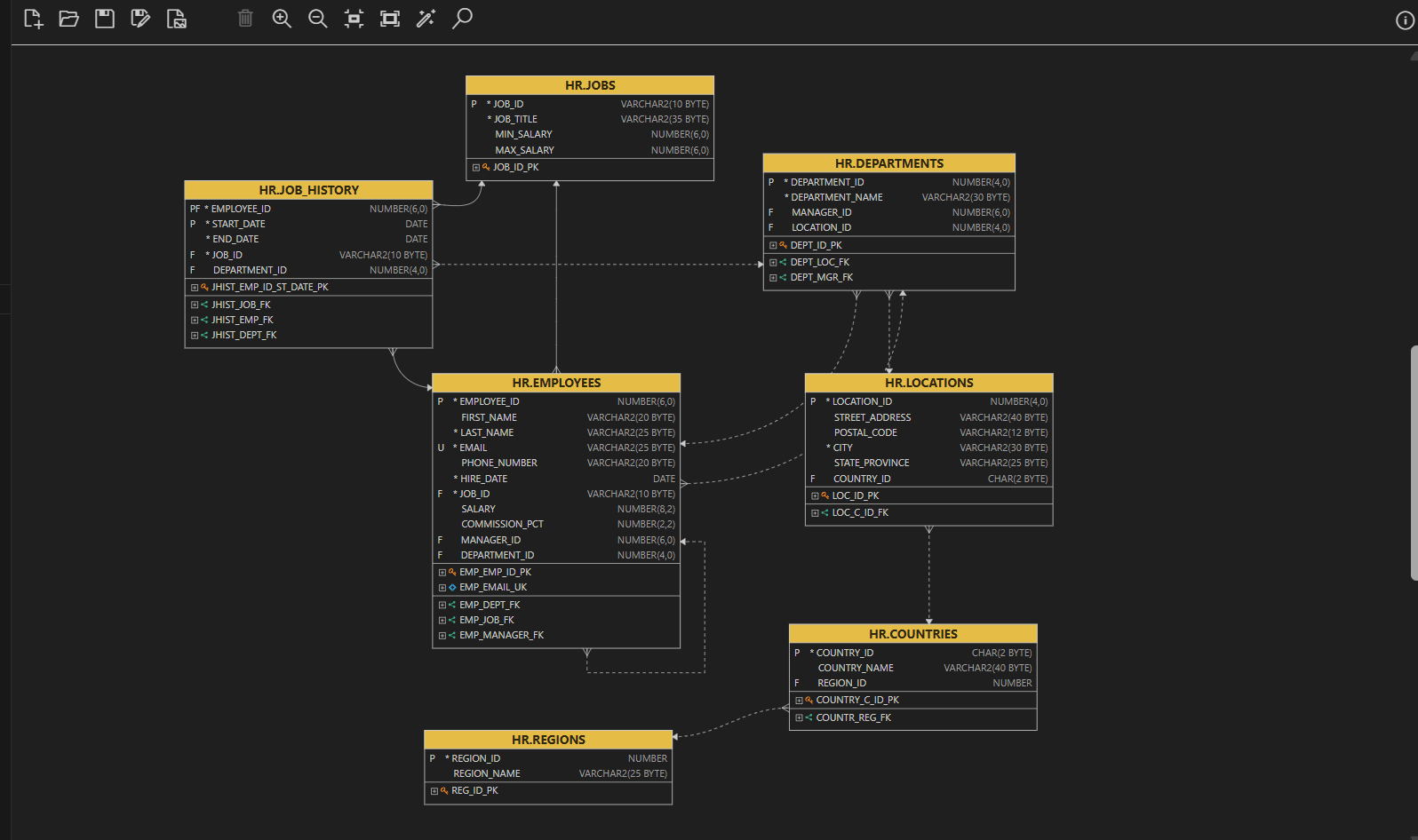1418x840 pixels.
Task: Open the Search magnifier tool
Action: click(x=462, y=19)
